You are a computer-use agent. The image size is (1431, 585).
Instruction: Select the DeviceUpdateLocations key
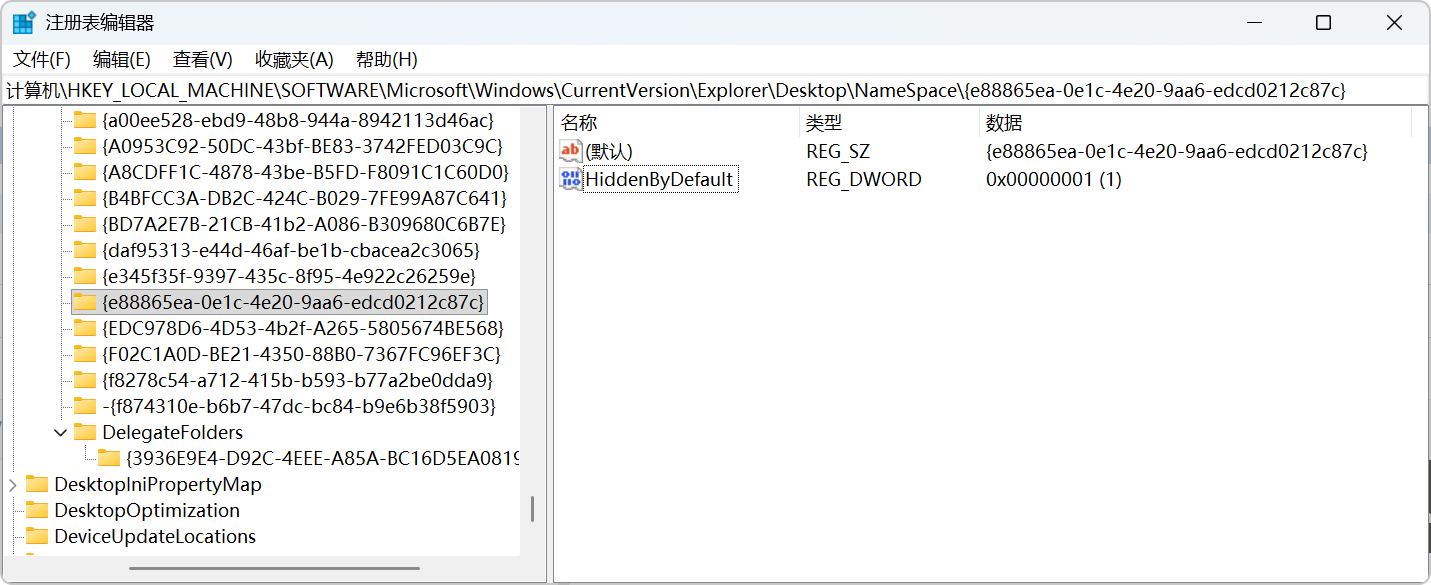click(155, 537)
